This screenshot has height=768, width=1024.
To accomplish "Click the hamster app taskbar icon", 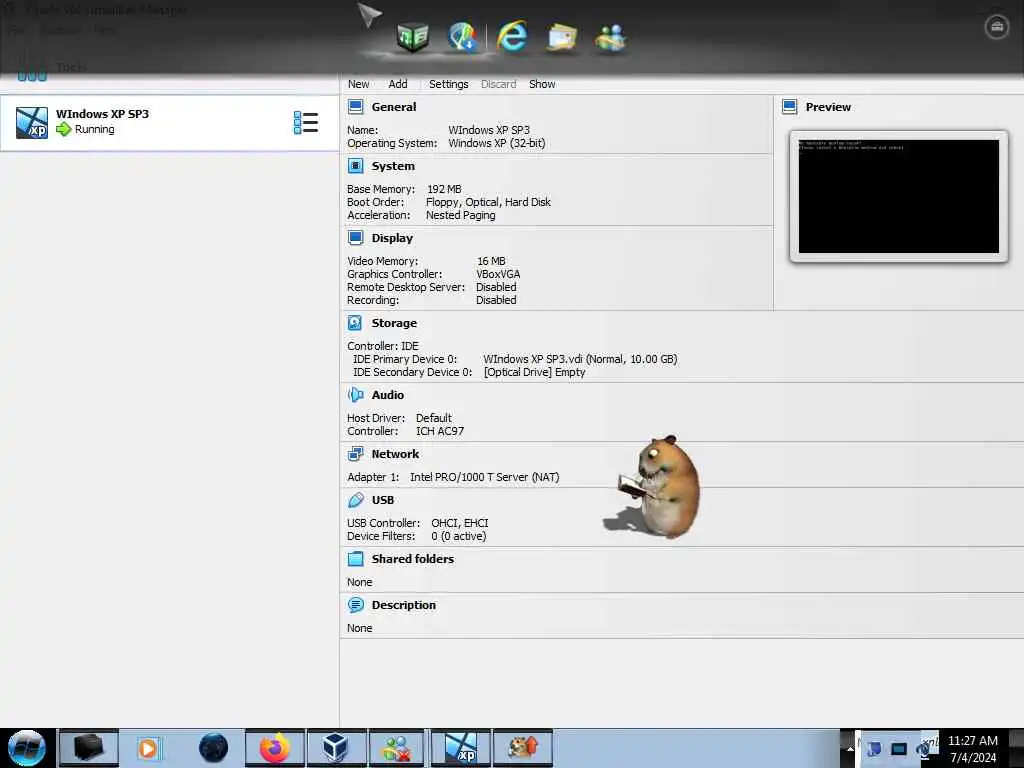I will point(522,748).
